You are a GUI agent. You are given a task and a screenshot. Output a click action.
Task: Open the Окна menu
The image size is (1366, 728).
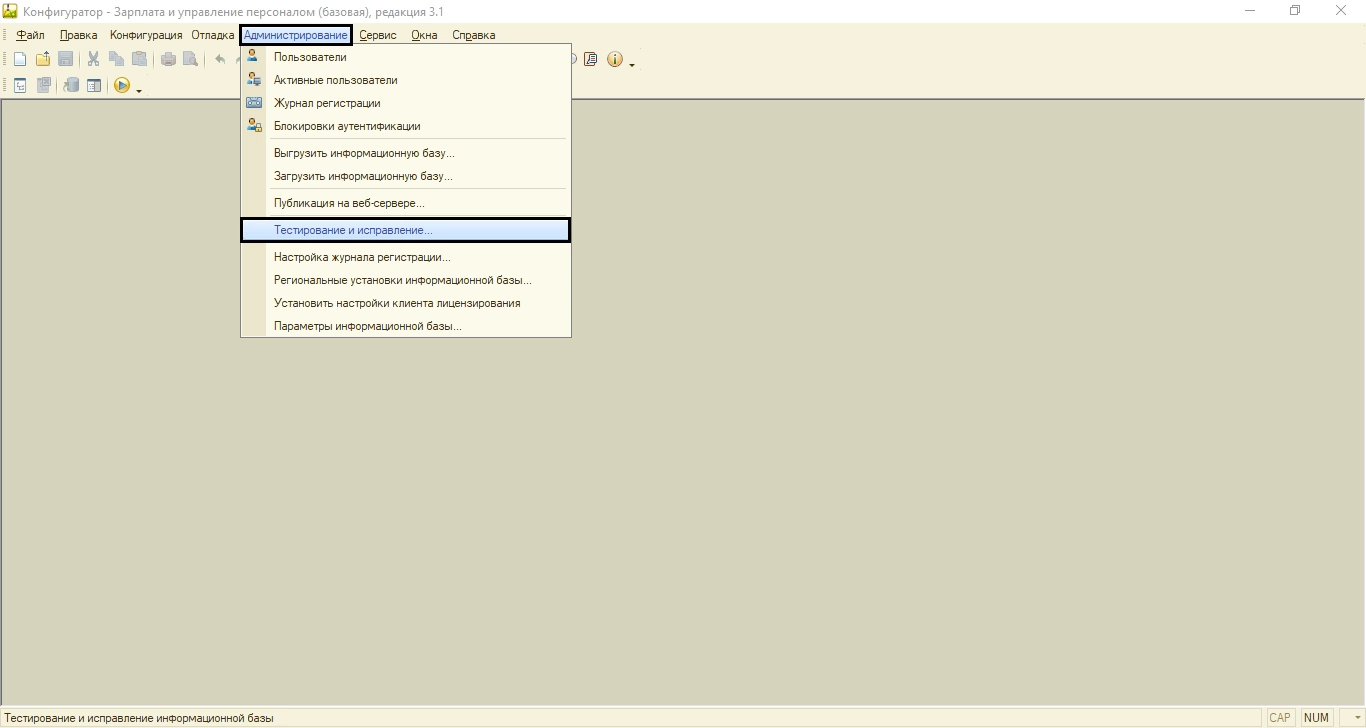coord(425,35)
